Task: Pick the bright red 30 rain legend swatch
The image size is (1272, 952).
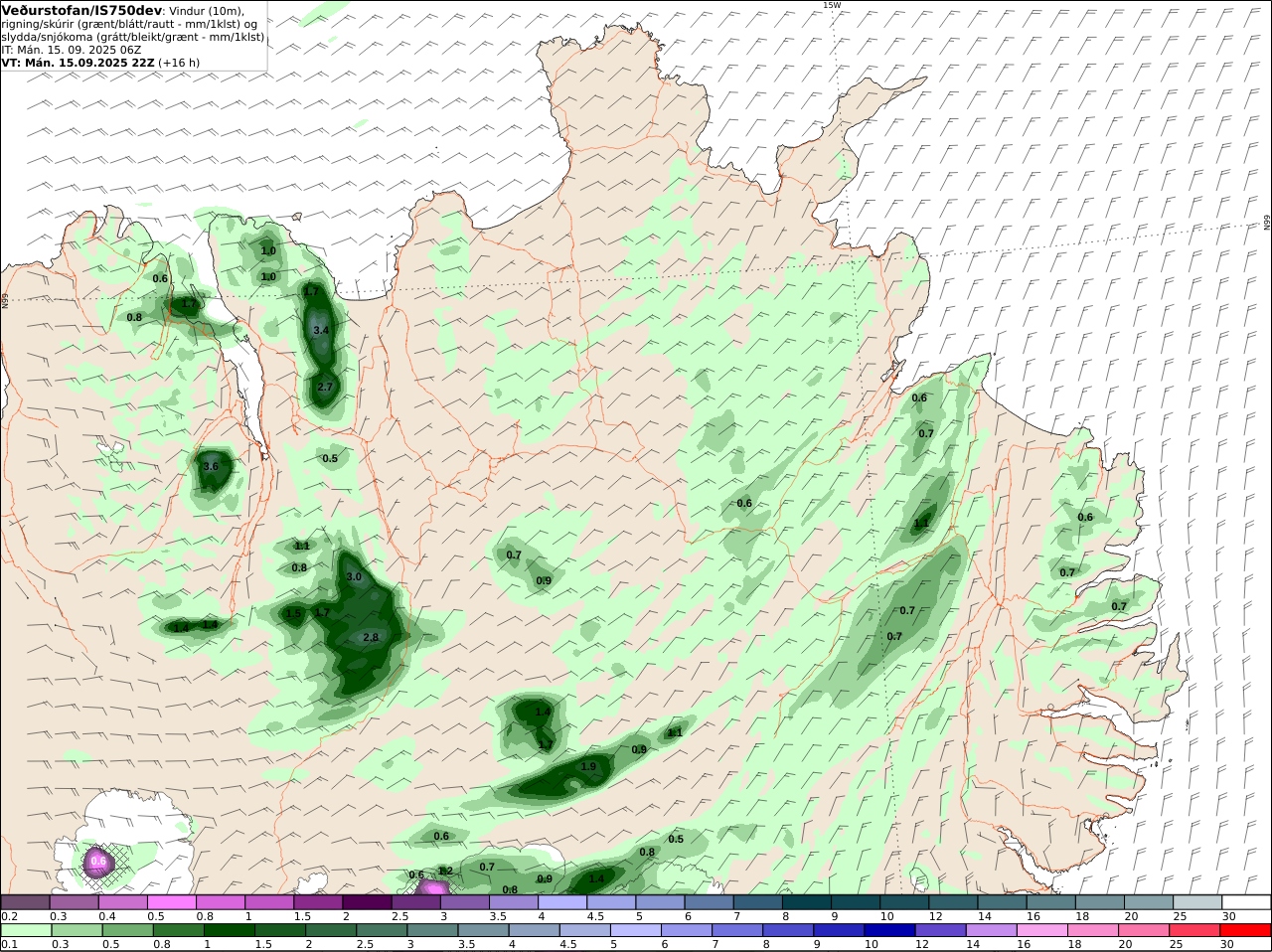Action: [x=1246, y=930]
